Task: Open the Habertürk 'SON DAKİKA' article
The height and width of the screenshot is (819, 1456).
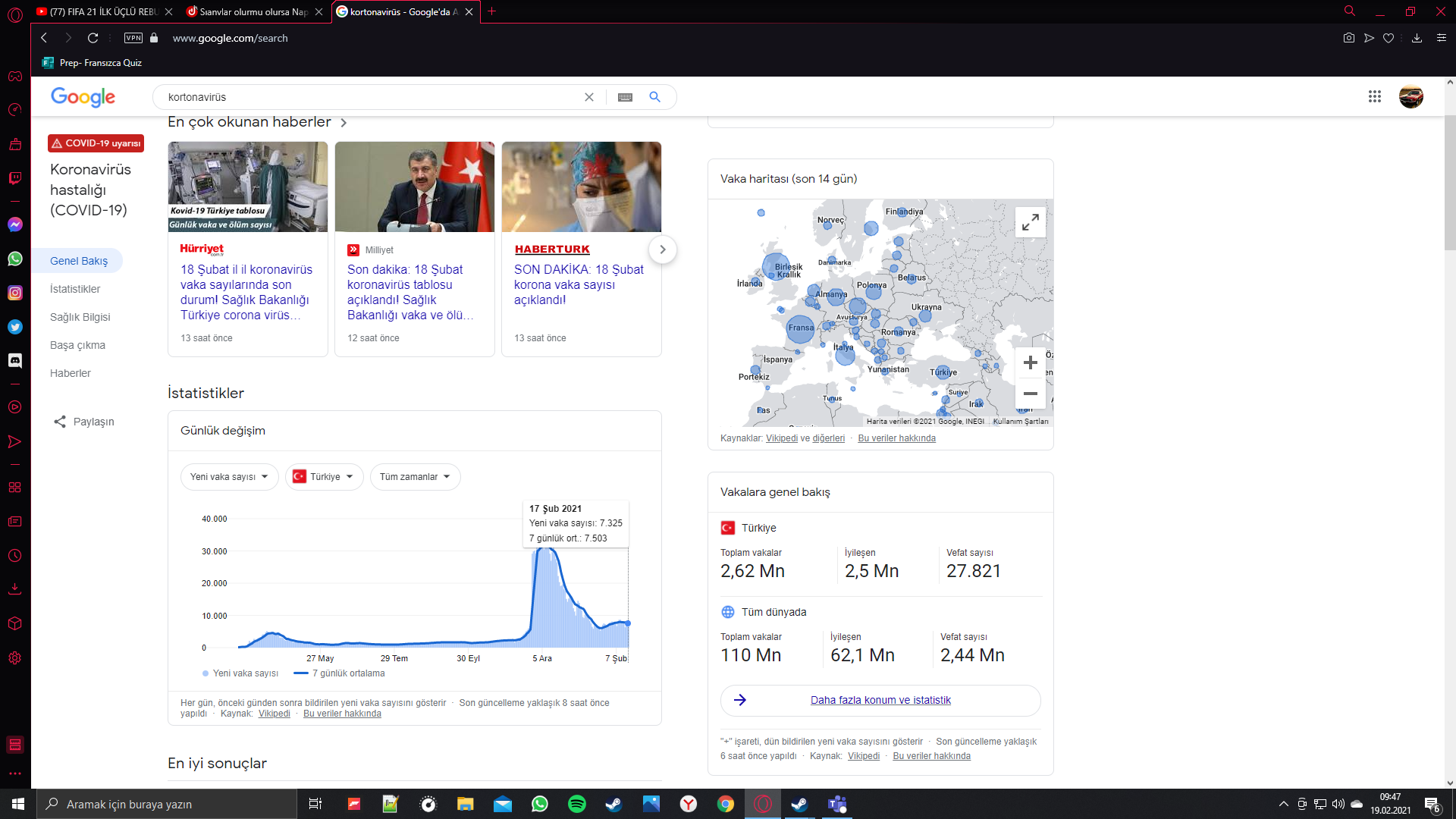Action: [579, 284]
